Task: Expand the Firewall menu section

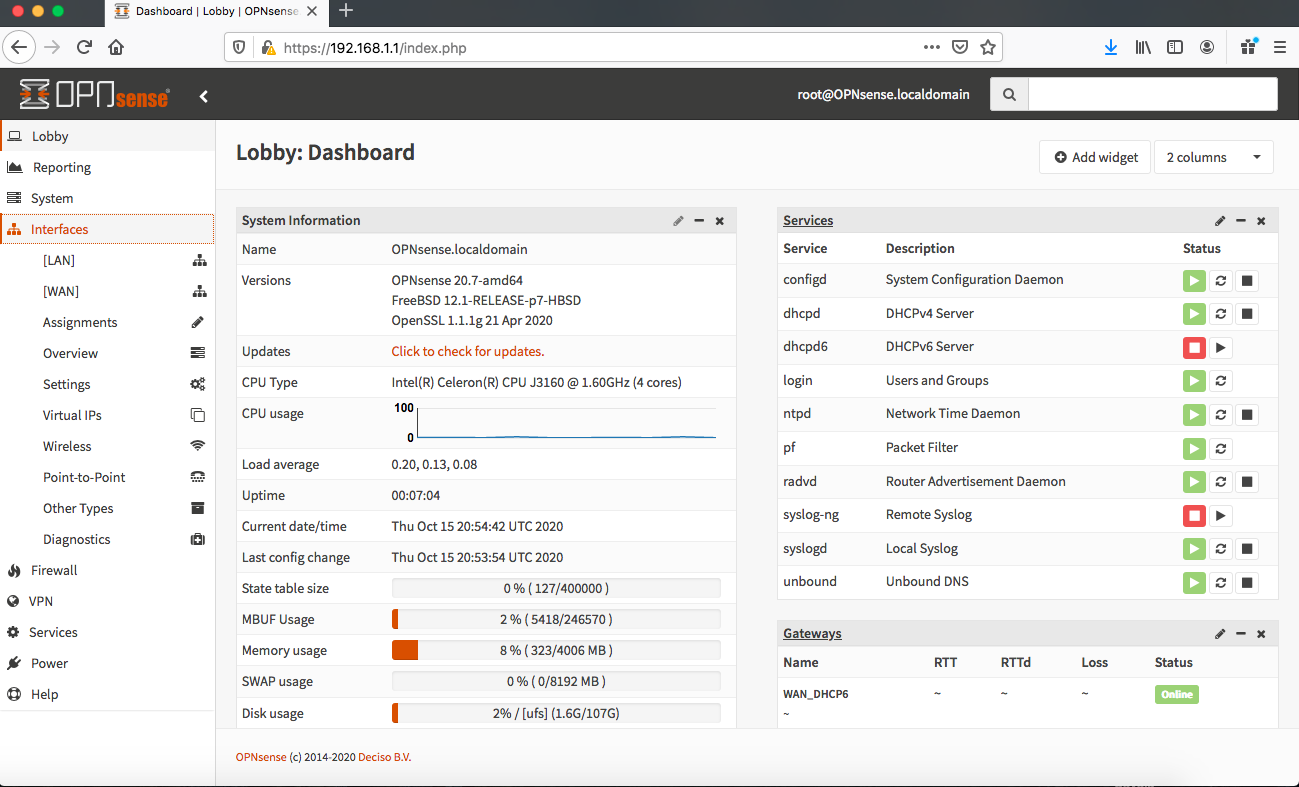Action: (107, 571)
